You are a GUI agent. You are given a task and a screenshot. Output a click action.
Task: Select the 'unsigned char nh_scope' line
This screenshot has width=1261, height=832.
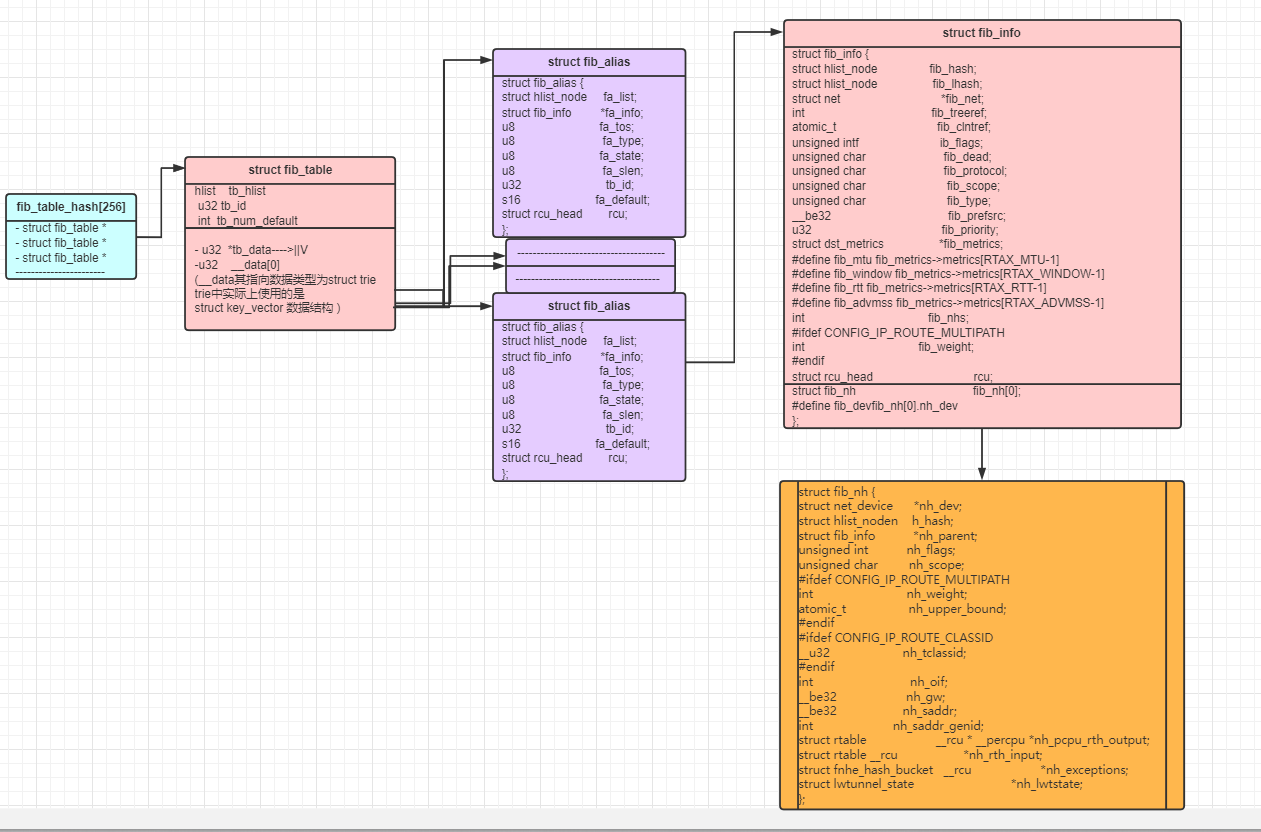(882, 564)
